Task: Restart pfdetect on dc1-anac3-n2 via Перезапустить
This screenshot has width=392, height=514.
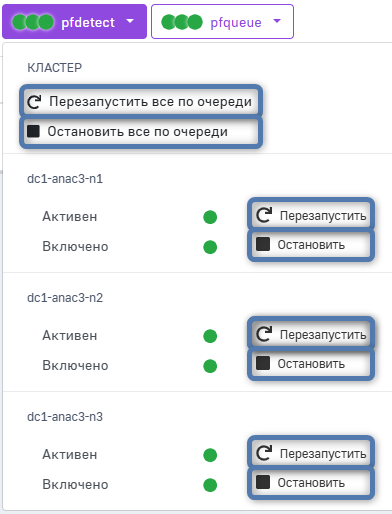Action: pos(311,334)
